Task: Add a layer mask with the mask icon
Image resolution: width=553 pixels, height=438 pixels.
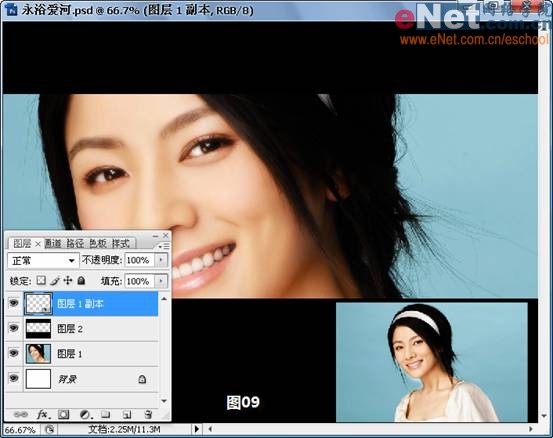Action: tap(63, 414)
